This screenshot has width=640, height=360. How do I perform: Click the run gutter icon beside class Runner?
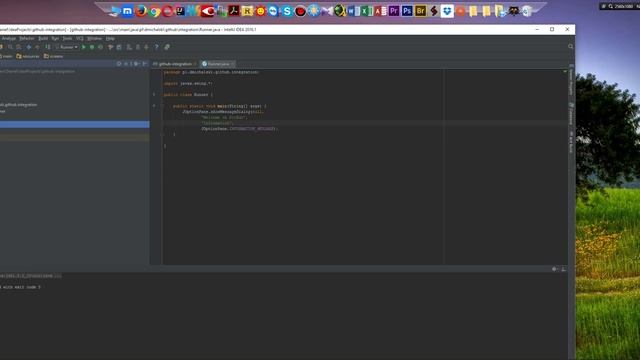[x=154, y=94]
